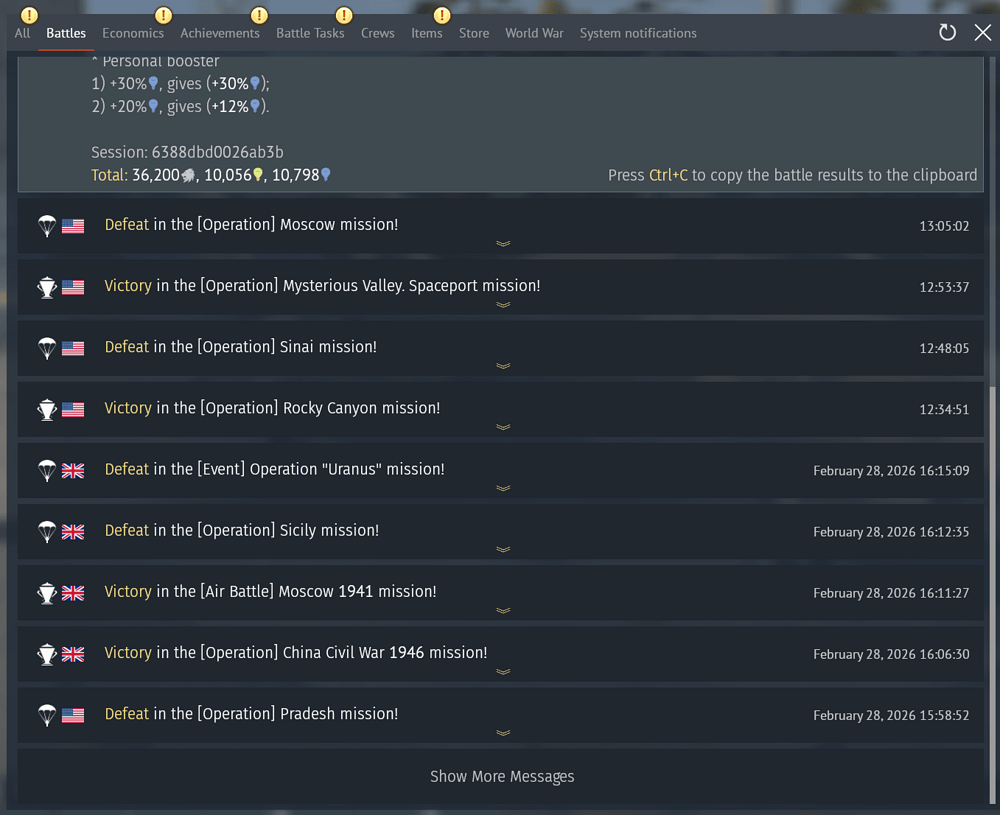Open the World War tab
This screenshot has height=815, width=1000.
(x=534, y=33)
